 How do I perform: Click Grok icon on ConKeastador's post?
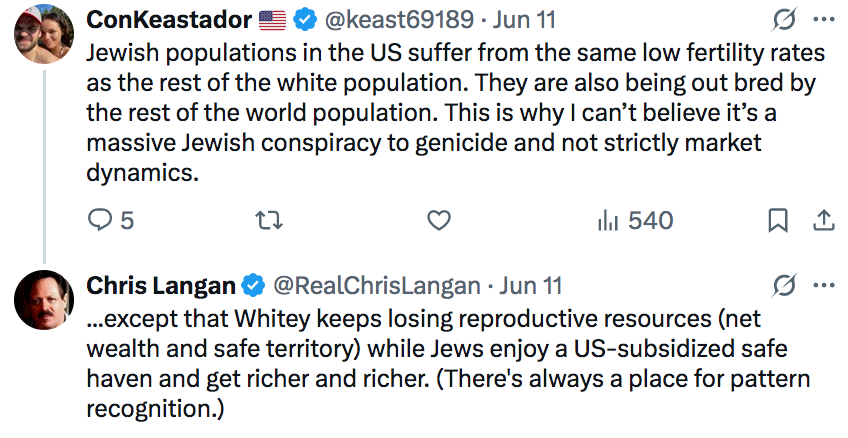tap(785, 20)
